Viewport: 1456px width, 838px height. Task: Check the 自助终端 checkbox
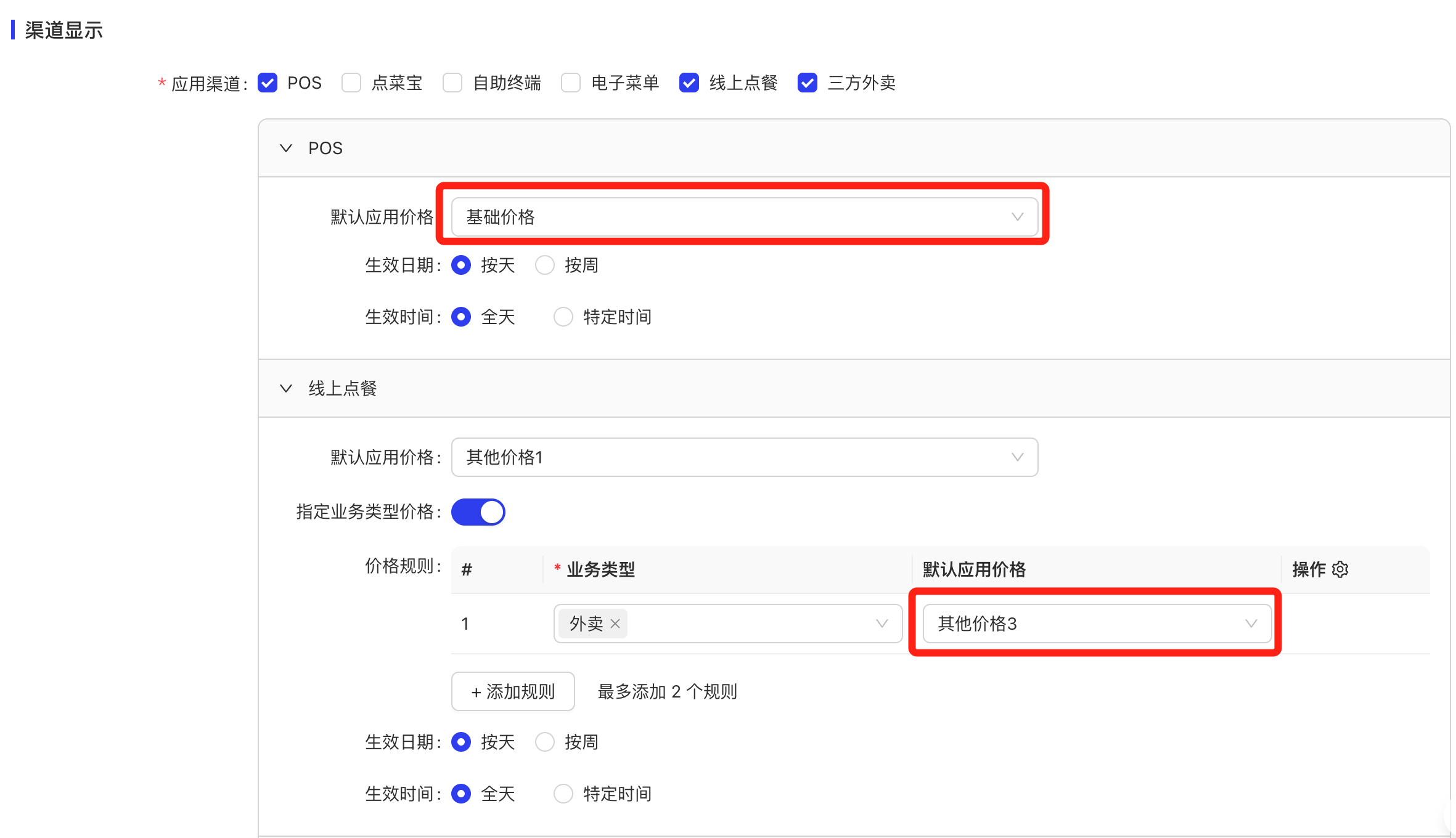pos(452,83)
